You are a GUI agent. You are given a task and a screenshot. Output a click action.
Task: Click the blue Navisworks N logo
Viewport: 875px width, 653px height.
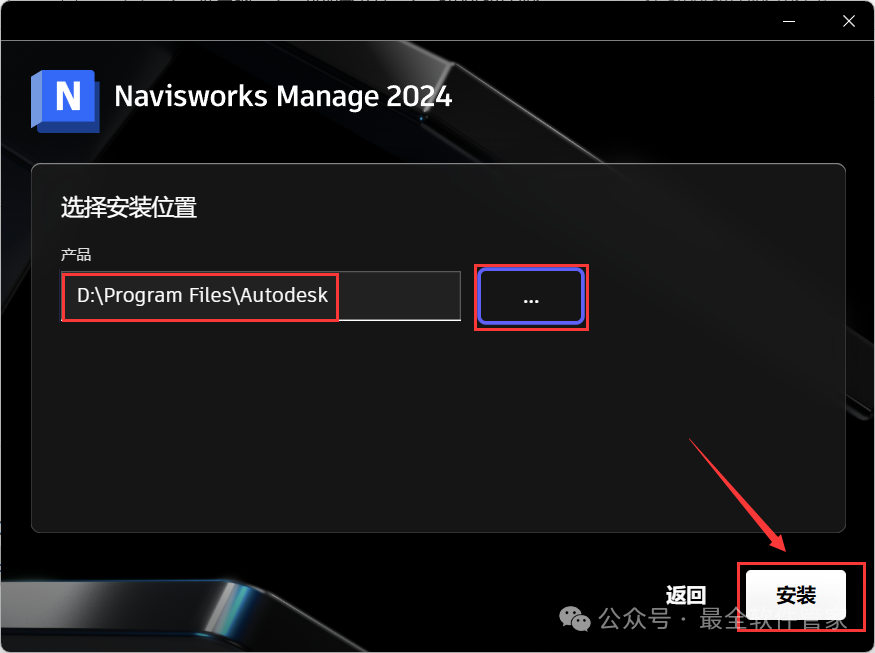click(65, 101)
